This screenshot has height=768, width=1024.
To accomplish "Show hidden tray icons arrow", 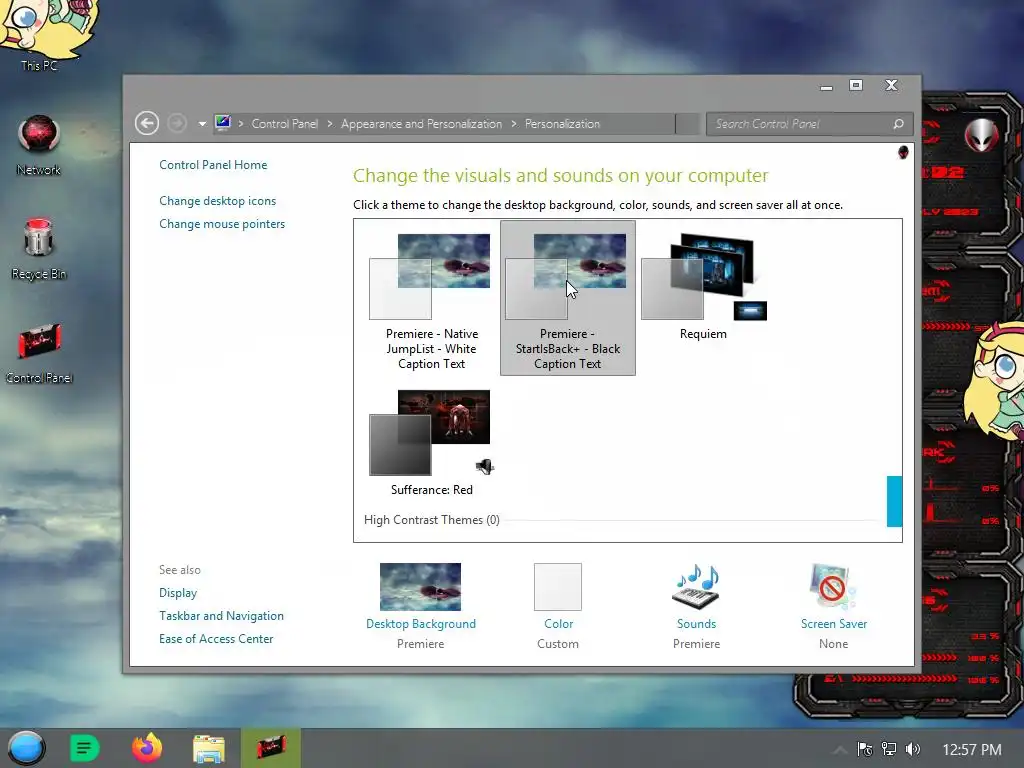I will pyautogui.click(x=840, y=749).
